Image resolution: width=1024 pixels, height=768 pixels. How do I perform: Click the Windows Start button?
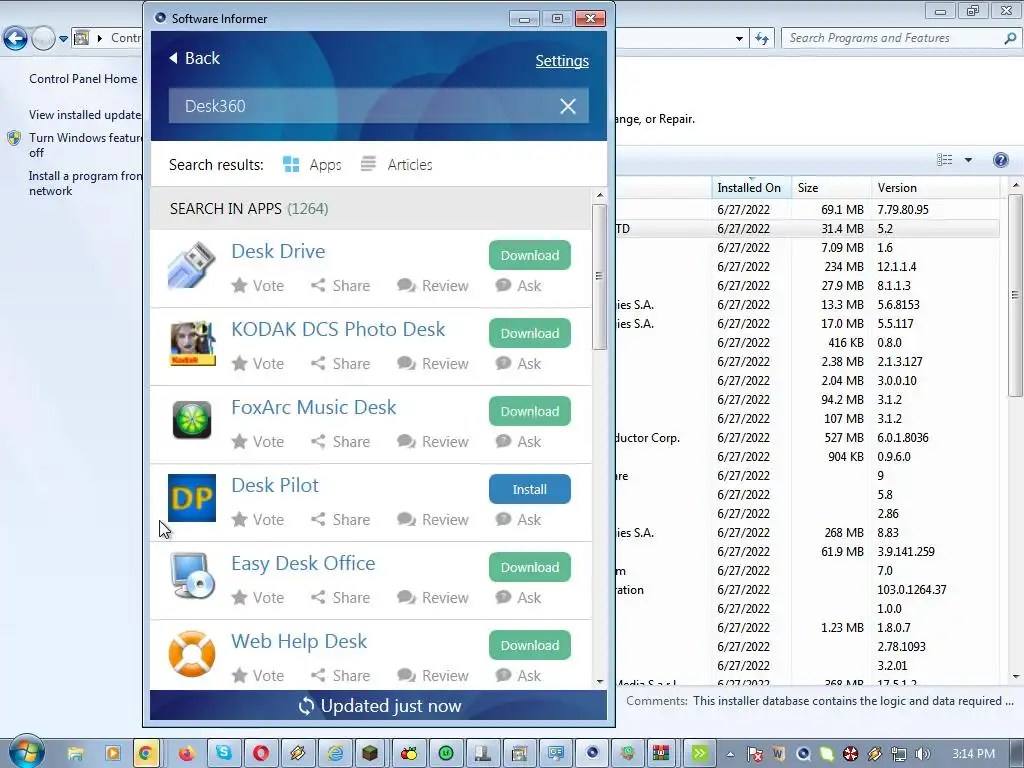coord(25,752)
